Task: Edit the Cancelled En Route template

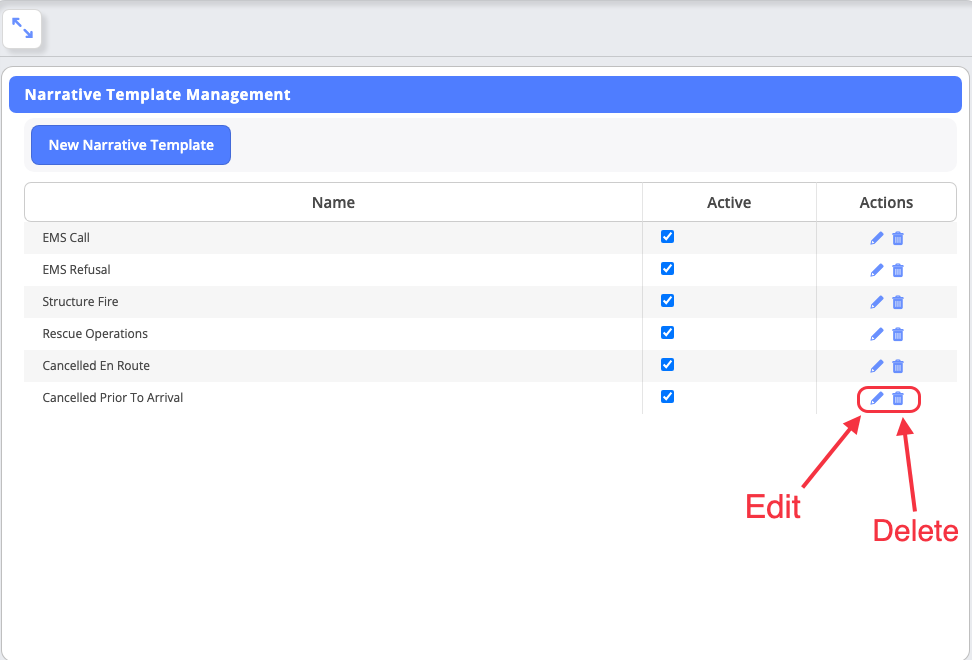Action: point(877,366)
